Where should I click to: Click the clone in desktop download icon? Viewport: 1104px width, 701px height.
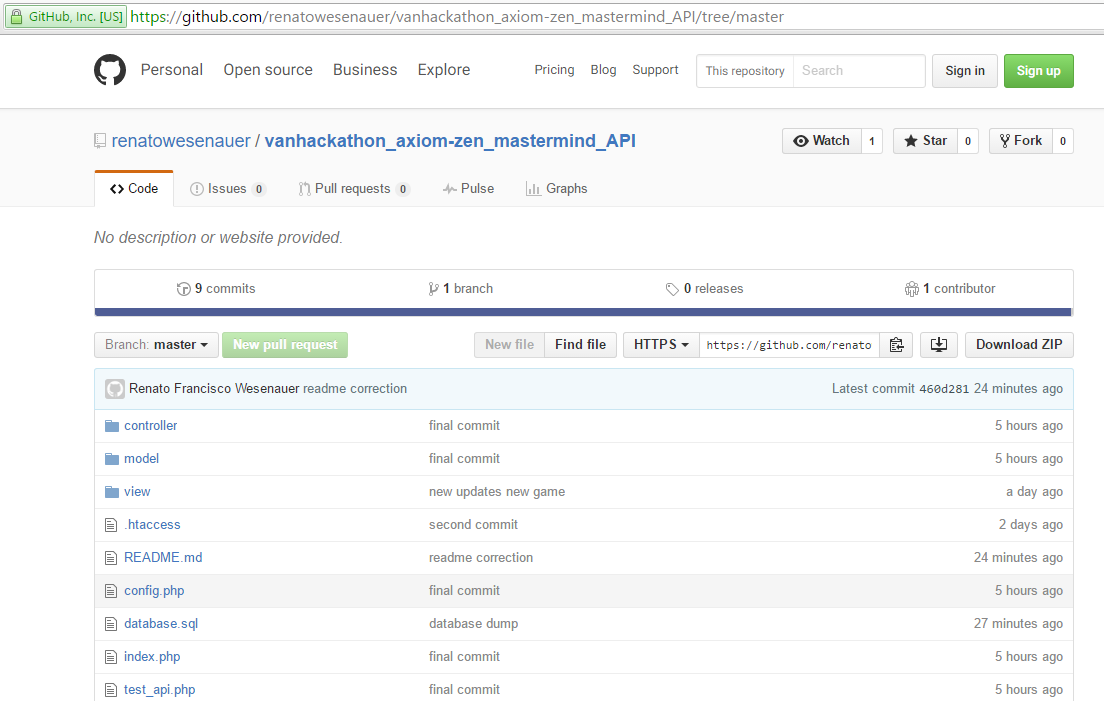[x=939, y=345]
